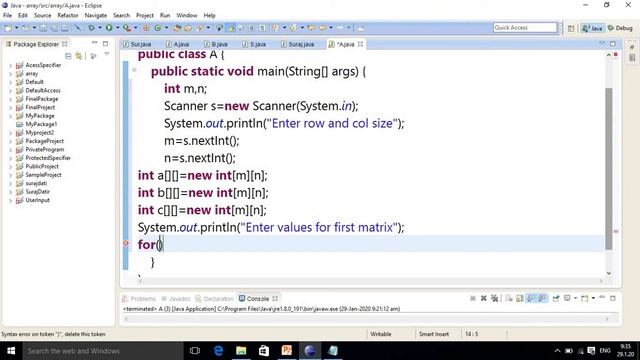Maximize the editor area

point(613,43)
